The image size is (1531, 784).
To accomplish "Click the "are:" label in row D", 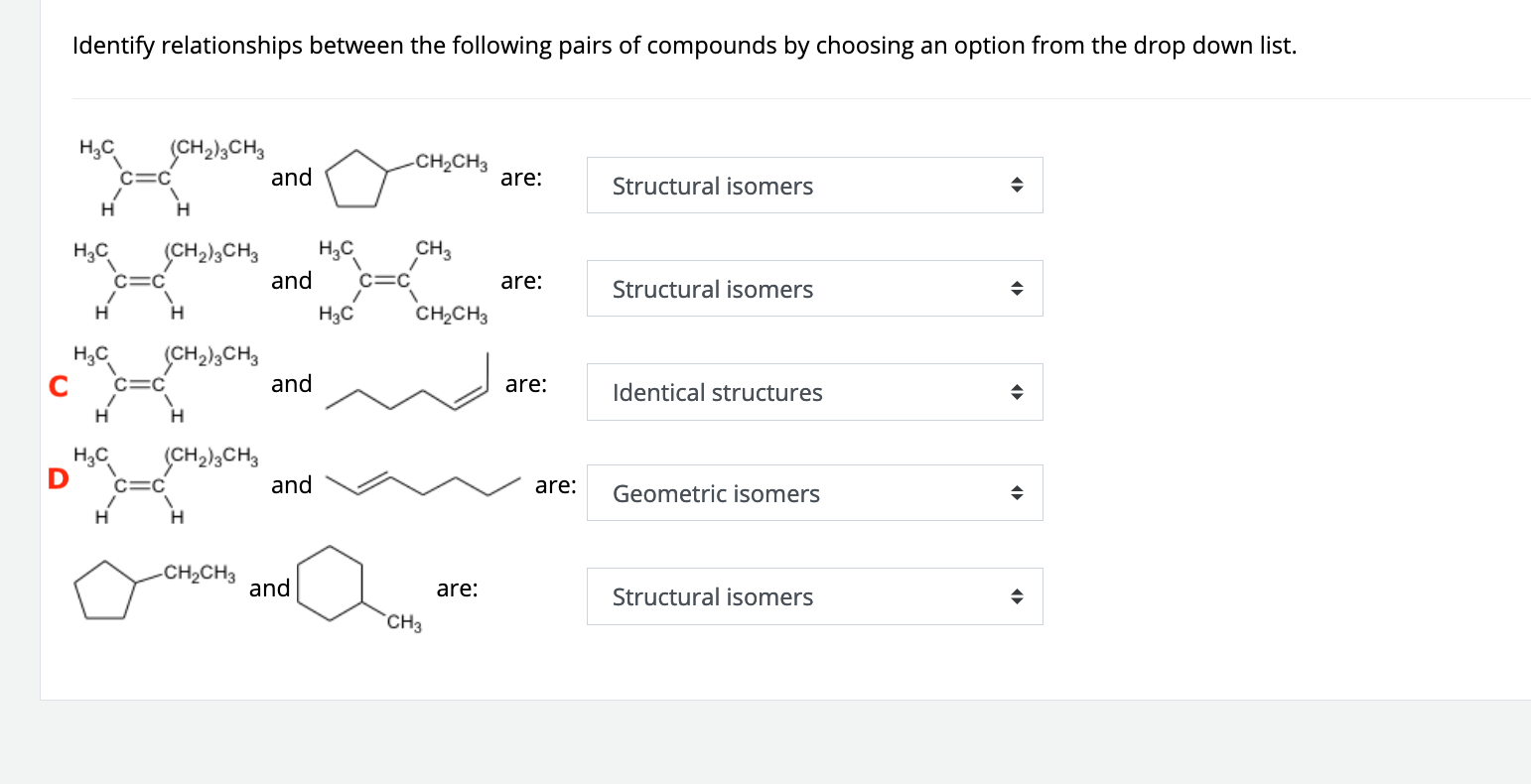I will pyautogui.click(x=555, y=485).
